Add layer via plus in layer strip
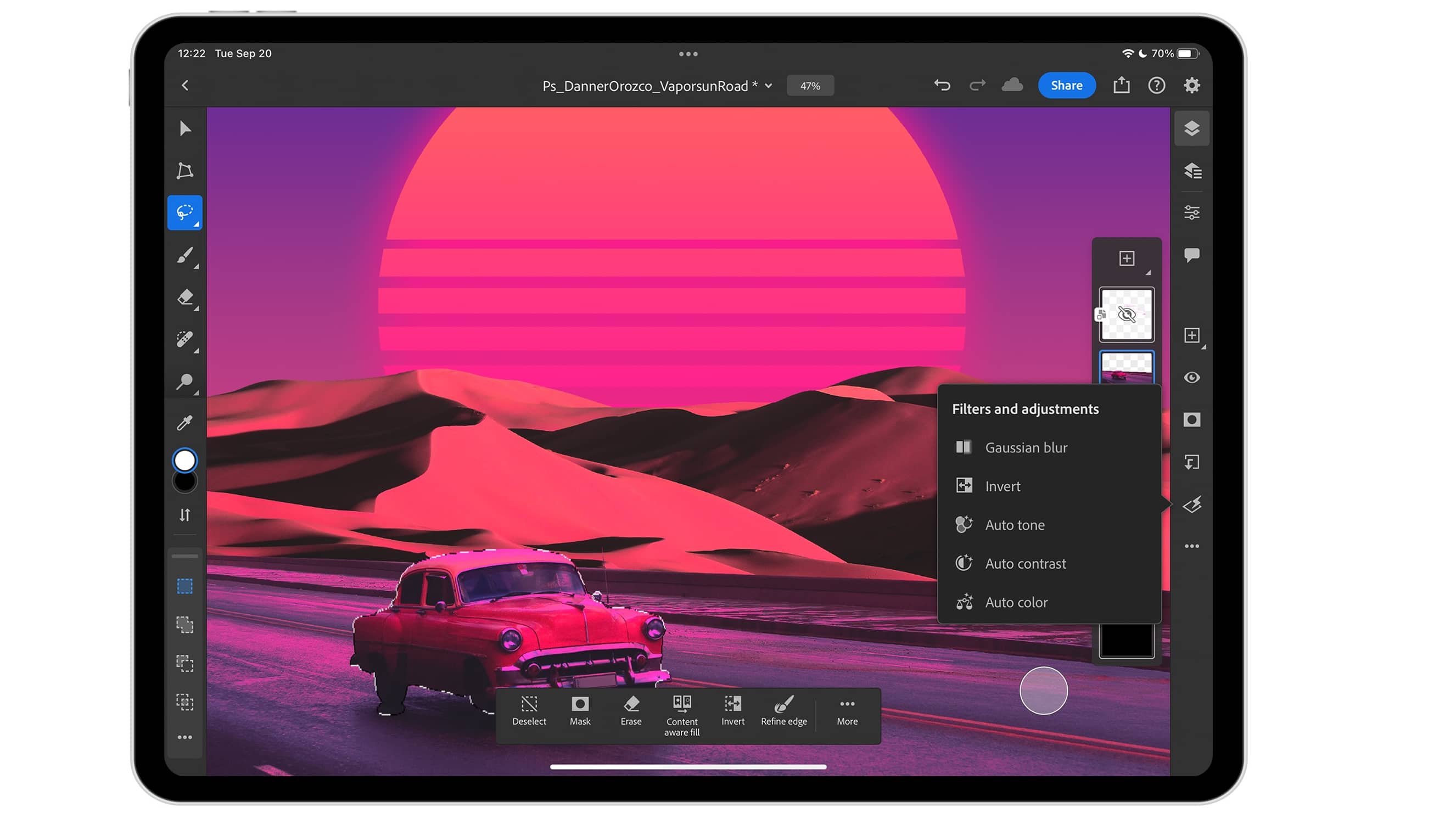This screenshot has width=1456, height=819. coord(1127,259)
